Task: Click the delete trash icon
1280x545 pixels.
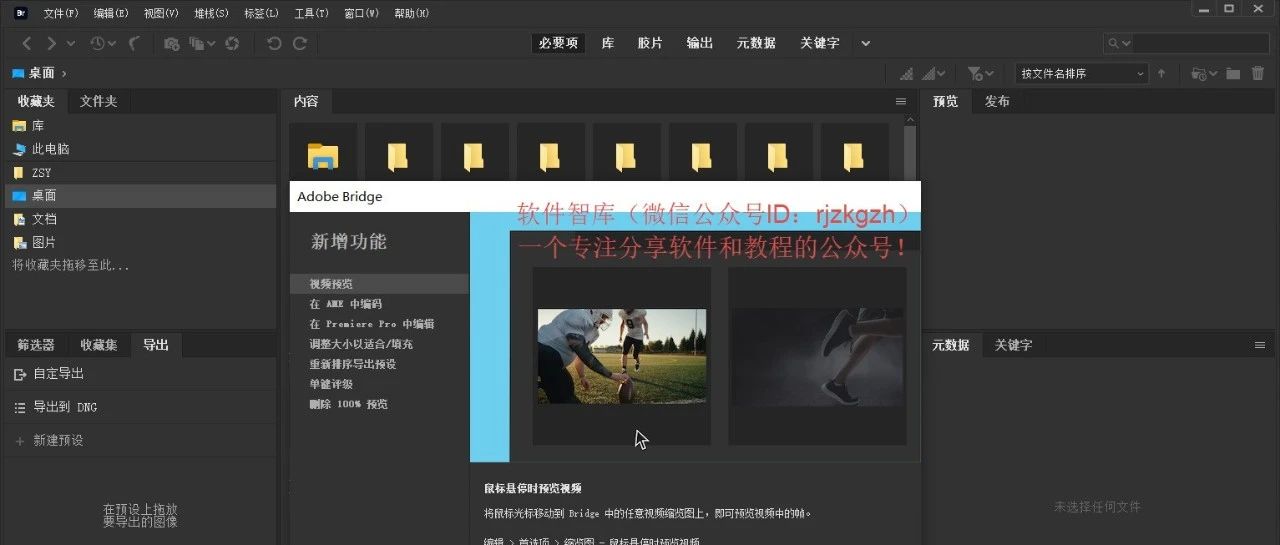Action: (1258, 73)
